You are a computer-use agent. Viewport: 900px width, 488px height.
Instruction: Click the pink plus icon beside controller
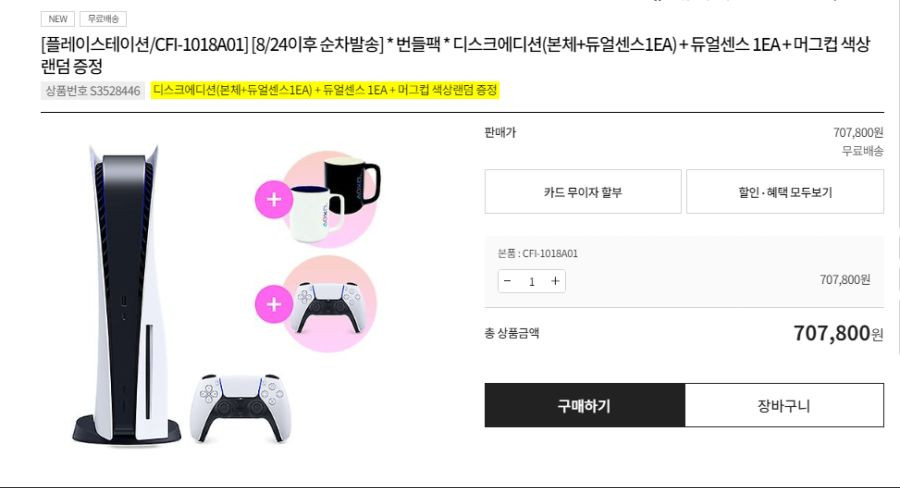pos(274,304)
